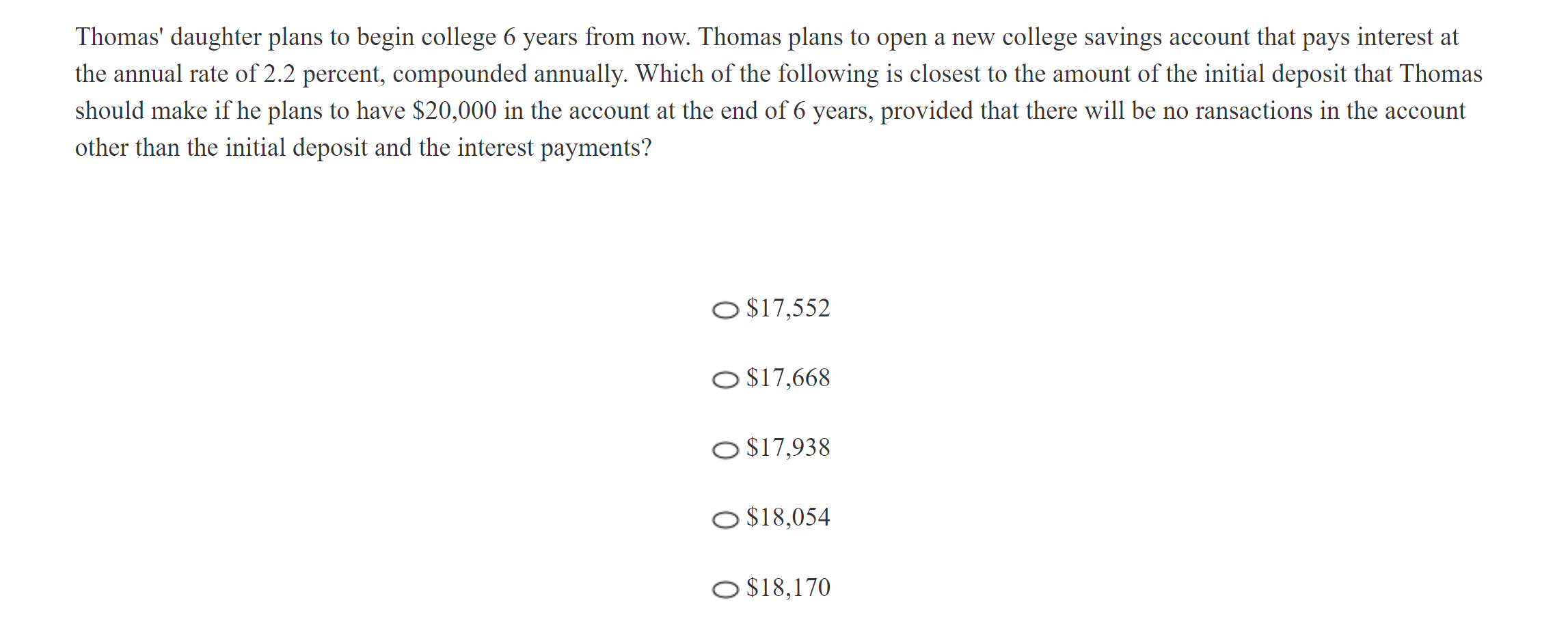Click the "$20,000" amount in the question
This screenshot has width=1568, height=639.
455,111
